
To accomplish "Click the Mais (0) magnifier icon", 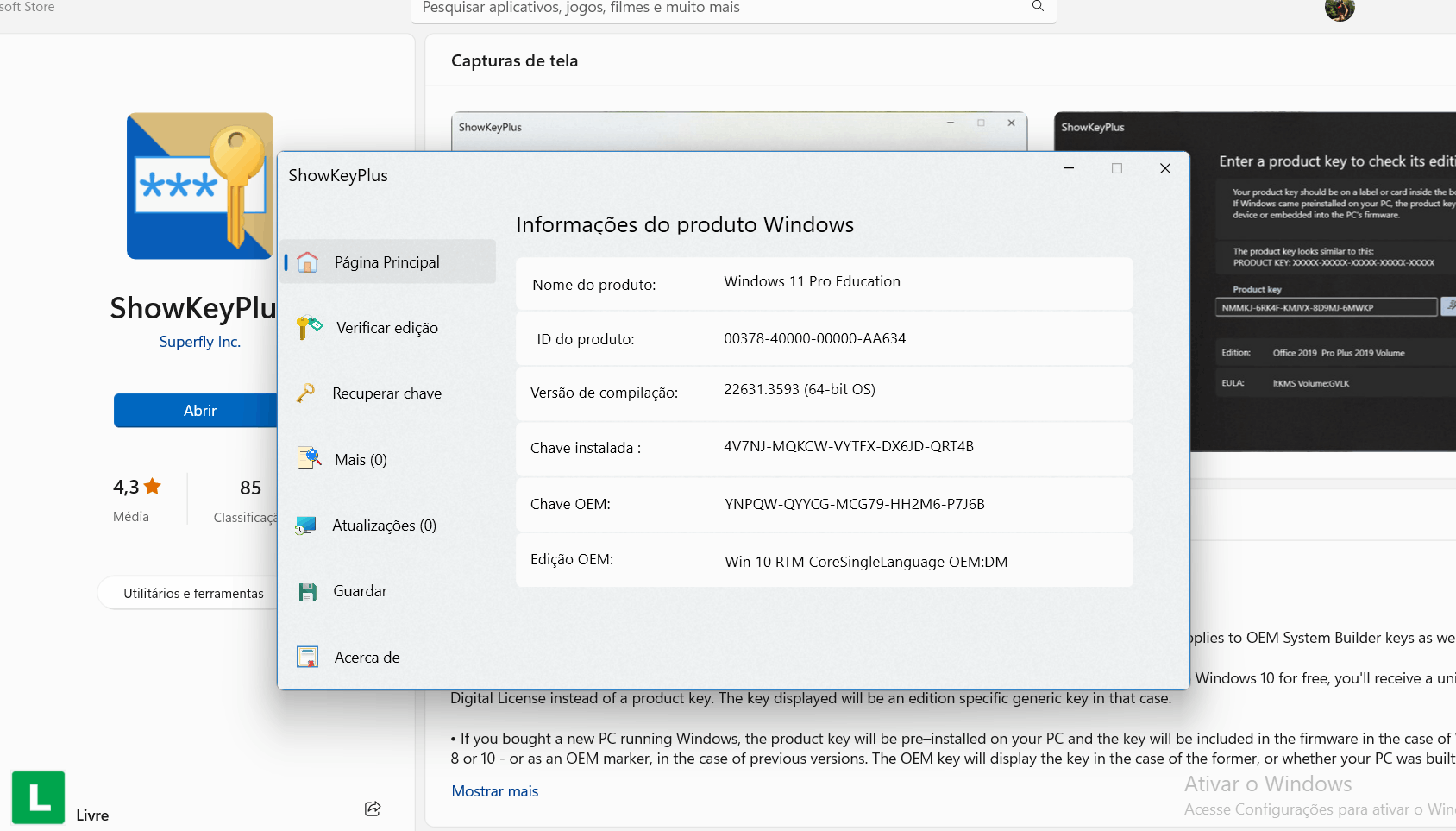I will 309,458.
